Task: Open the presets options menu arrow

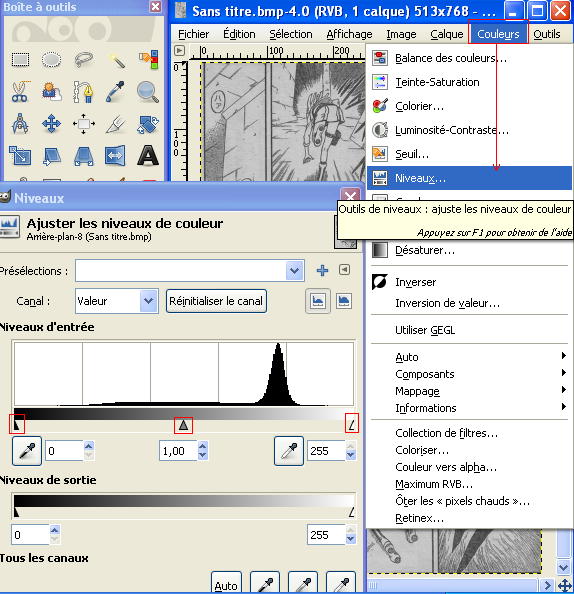Action: [x=344, y=270]
